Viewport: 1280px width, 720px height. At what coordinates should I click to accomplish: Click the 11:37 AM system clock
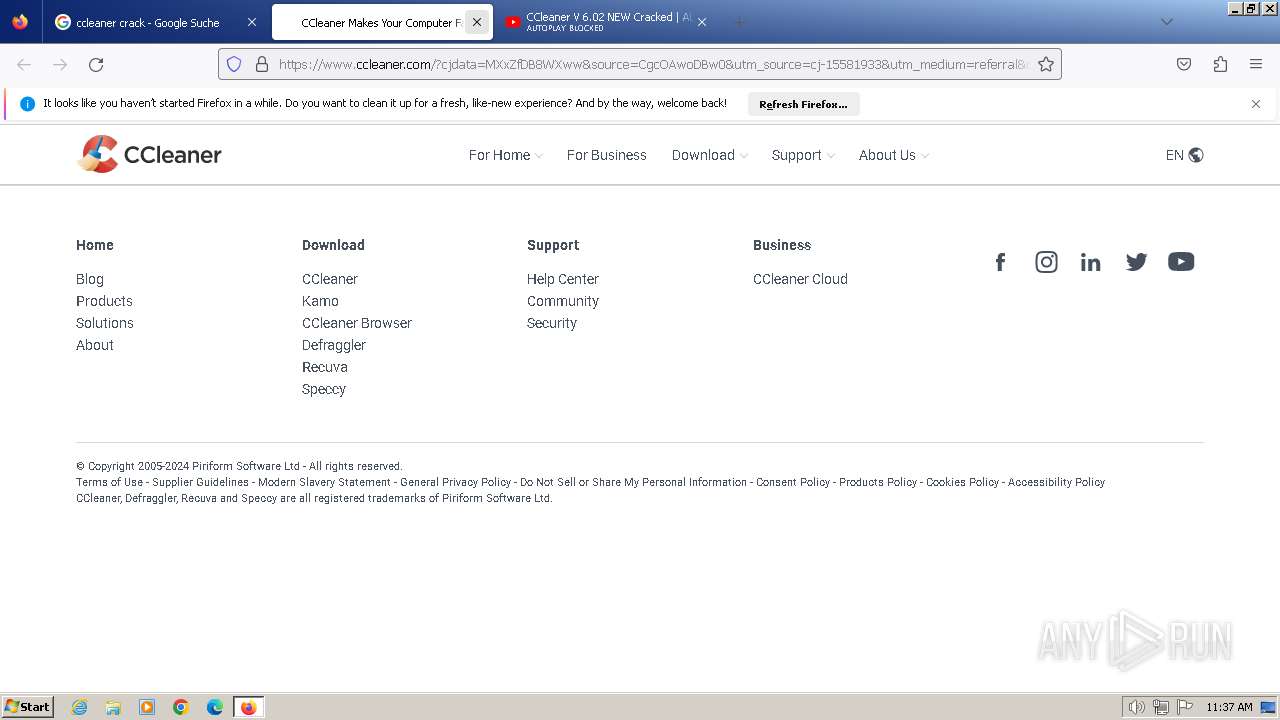(1229, 707)
